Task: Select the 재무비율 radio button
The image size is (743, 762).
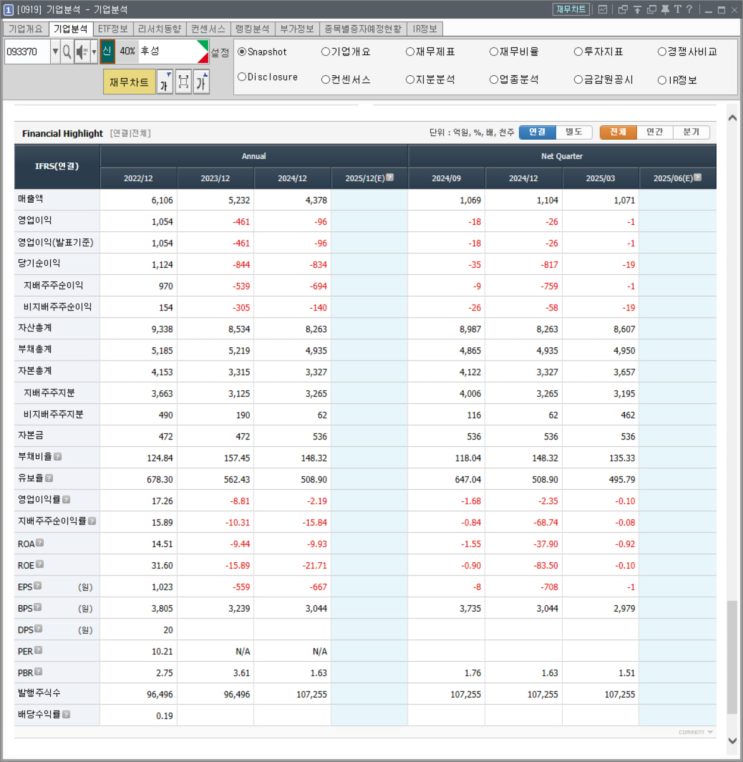Action: pos(494,52)
